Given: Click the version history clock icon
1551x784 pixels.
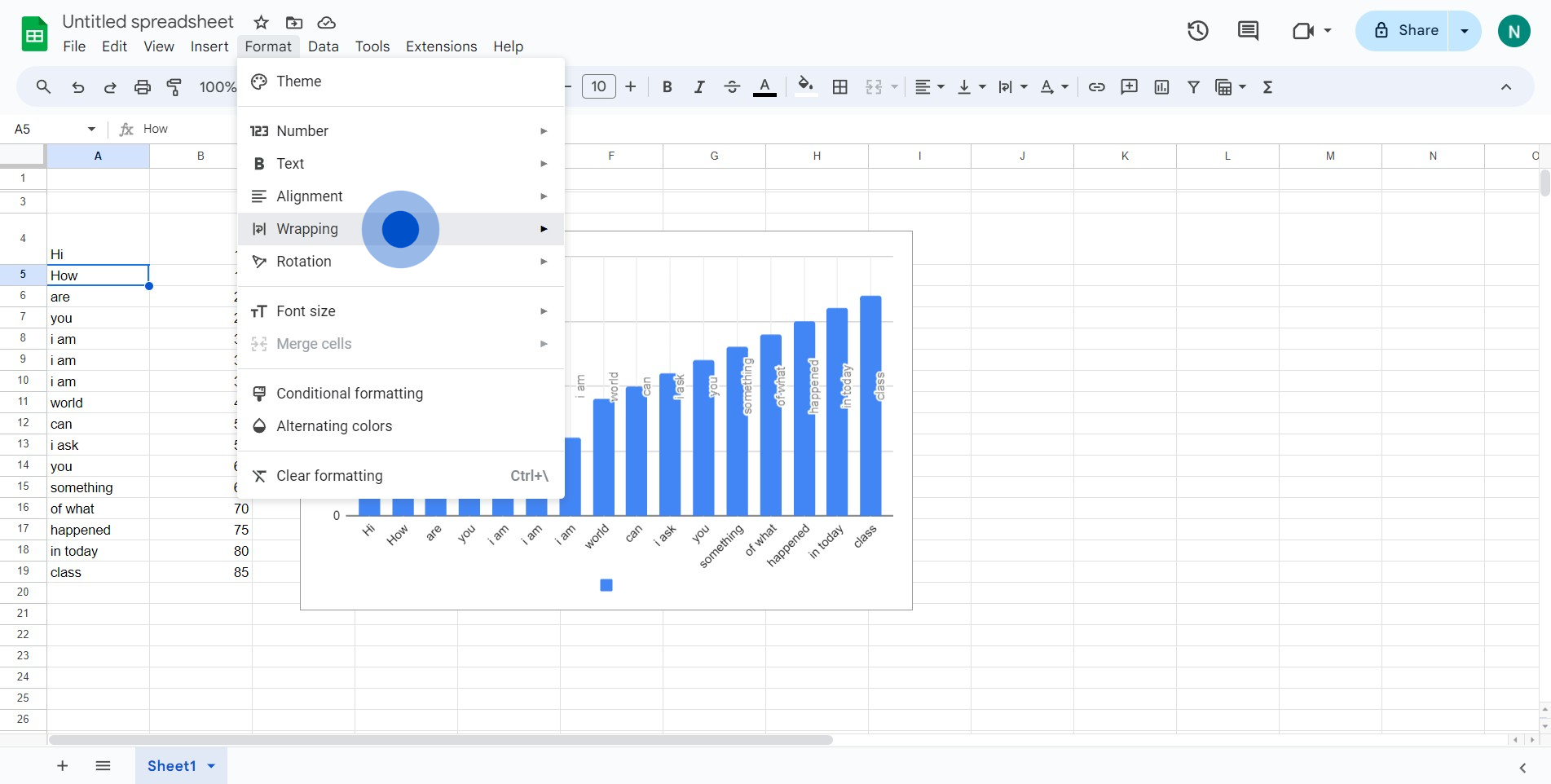Looking at the screenshot, I should (1197, 31).
